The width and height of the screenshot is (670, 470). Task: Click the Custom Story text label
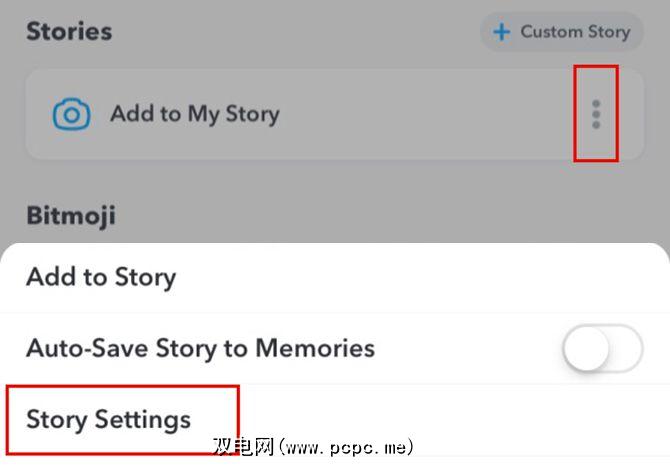tap(575, 32)
